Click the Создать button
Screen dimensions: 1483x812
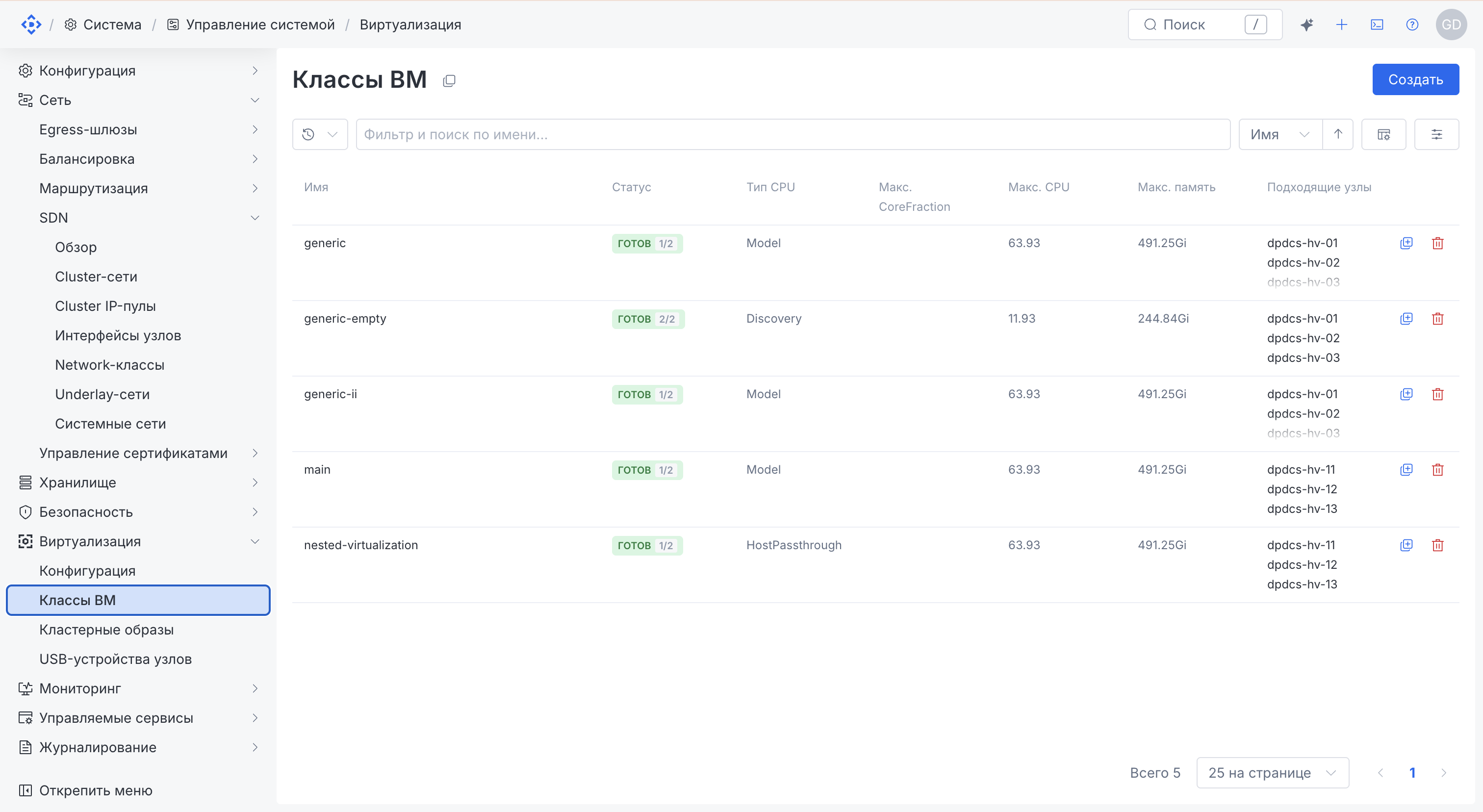(1415, 79)
